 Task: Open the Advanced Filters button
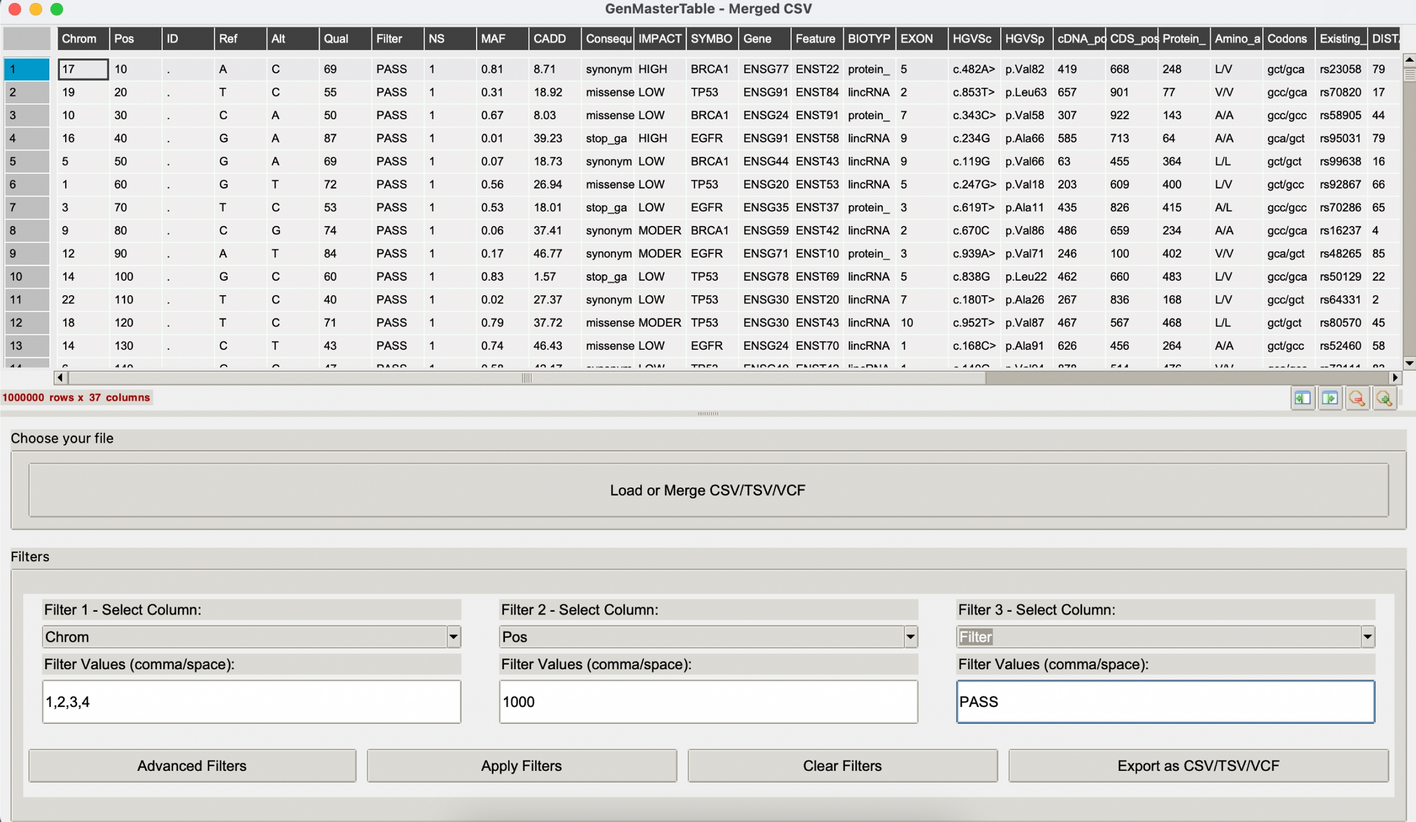pos(192,766)
